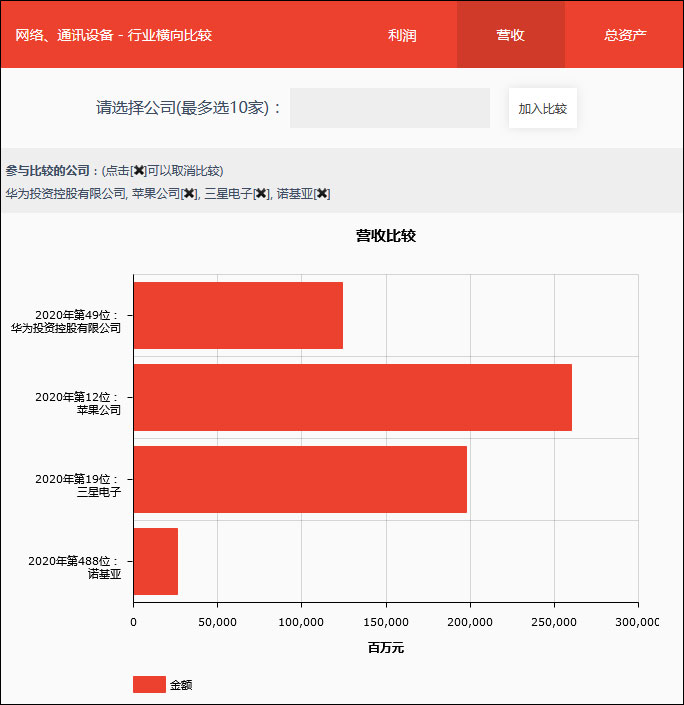Click the 营收比较 chart title
The height and width of the screenshot is (705, 684).
coord(386,236)
